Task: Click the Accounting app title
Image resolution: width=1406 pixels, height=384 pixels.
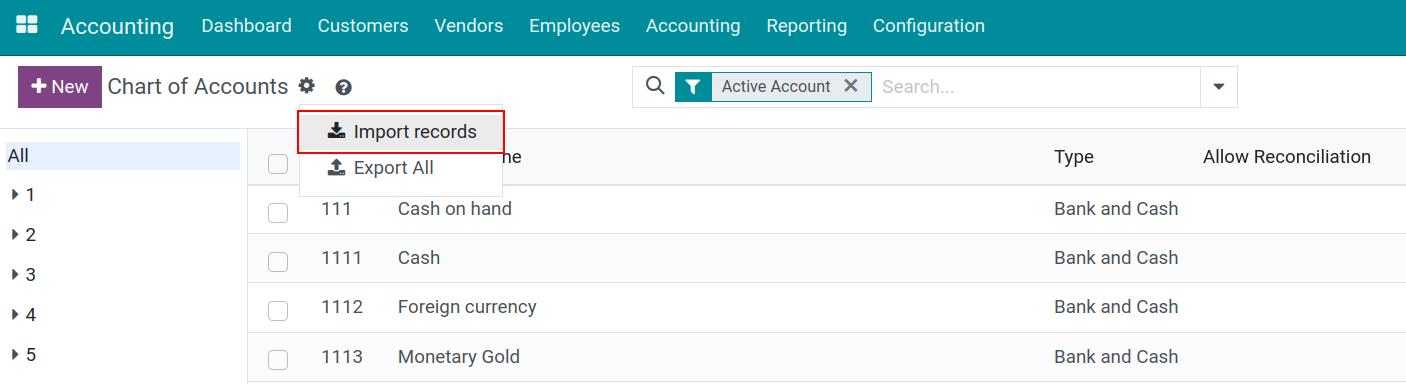Action: 117,27
